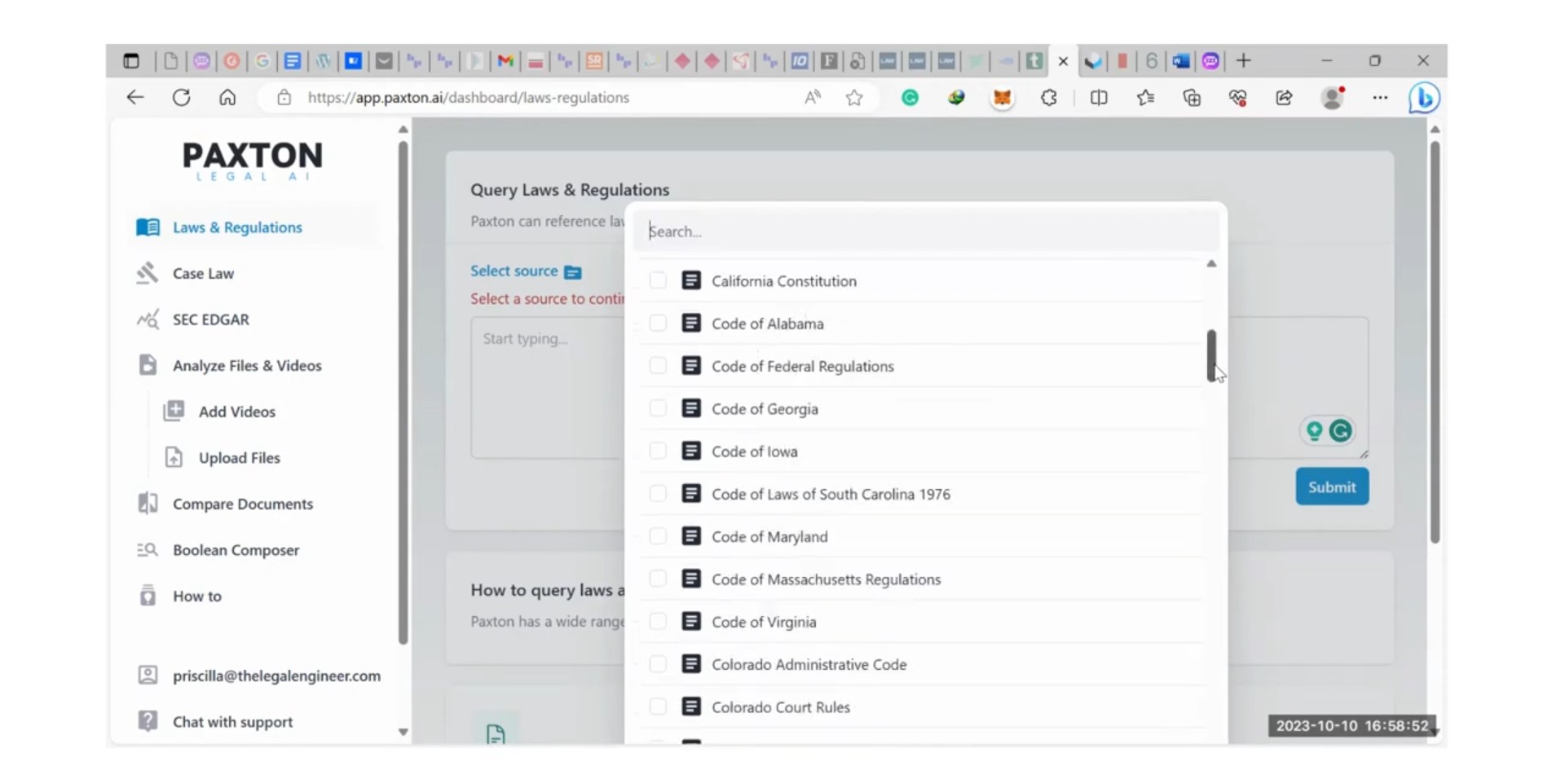The width and height of the screenshot is (1556, 784).
Task: Check the Code of Maryland checkbox
Action: (x=658, y=536)
